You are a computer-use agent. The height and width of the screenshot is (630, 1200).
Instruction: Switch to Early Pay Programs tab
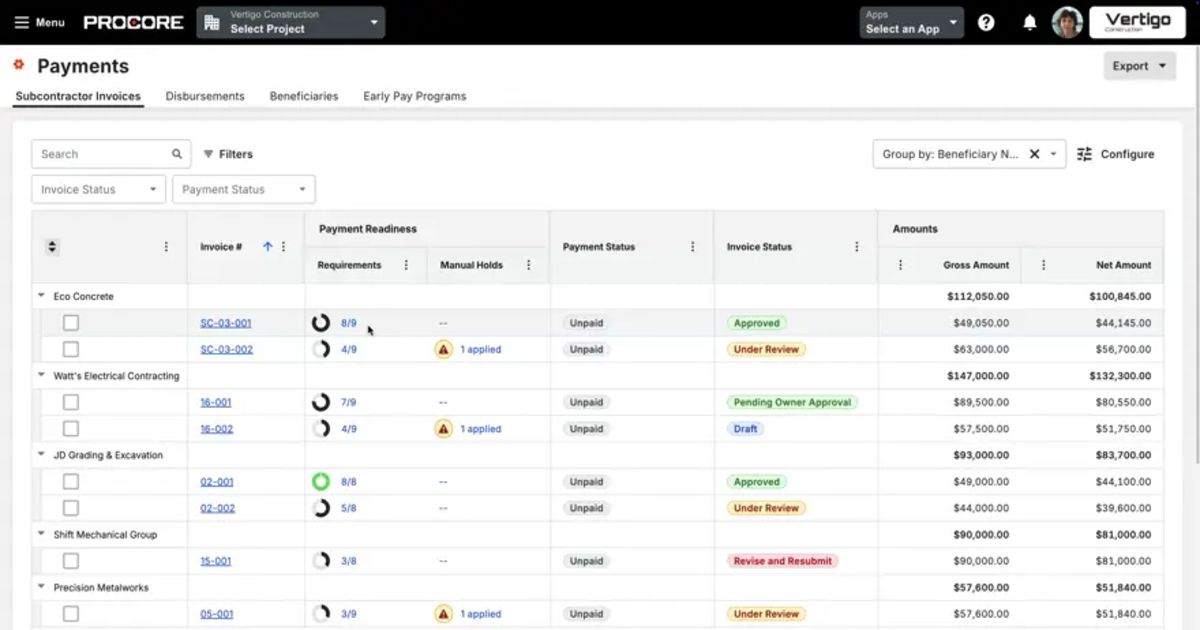pos(415,96)
